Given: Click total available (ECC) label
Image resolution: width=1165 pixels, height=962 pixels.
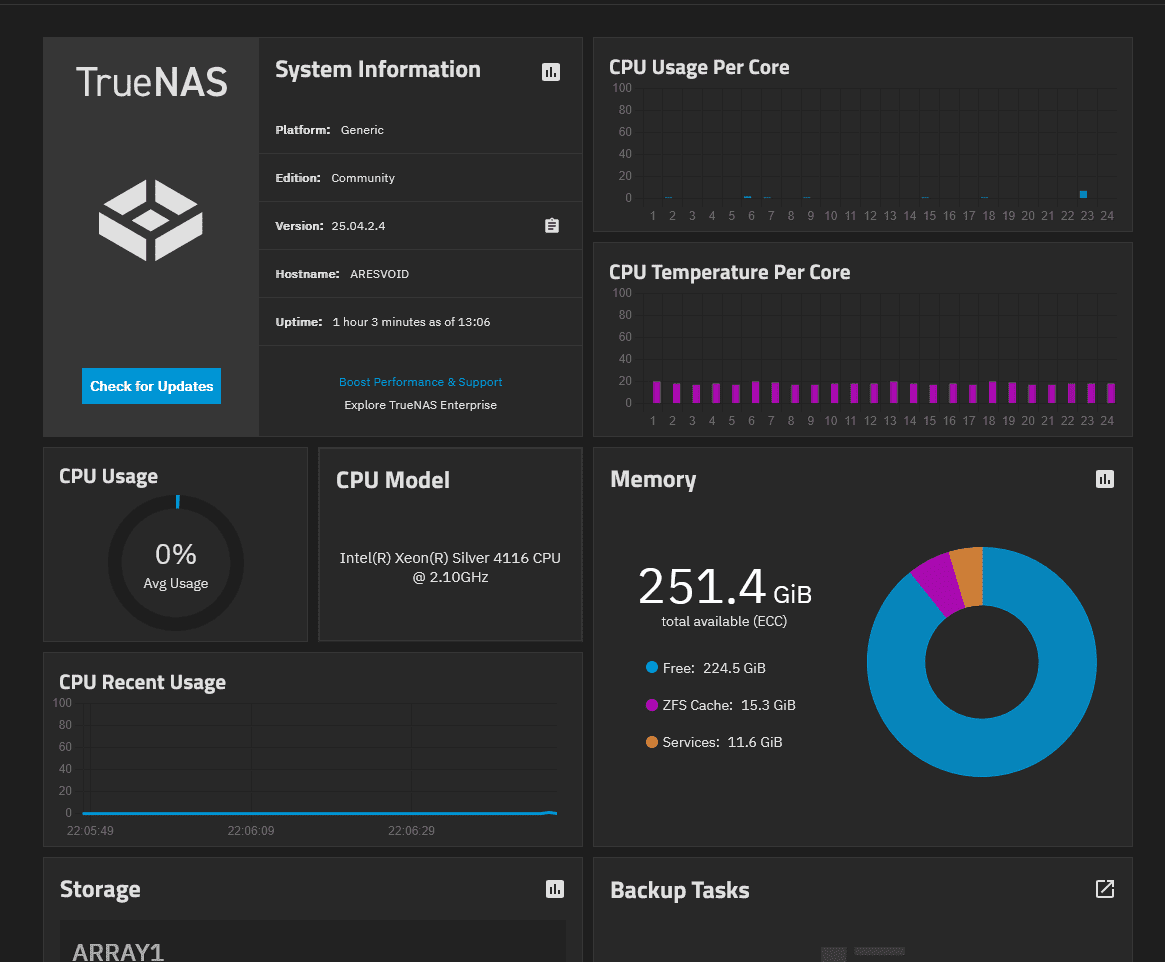Looking at the screenshot, I should pyautogui.click(x=724, y=621).
